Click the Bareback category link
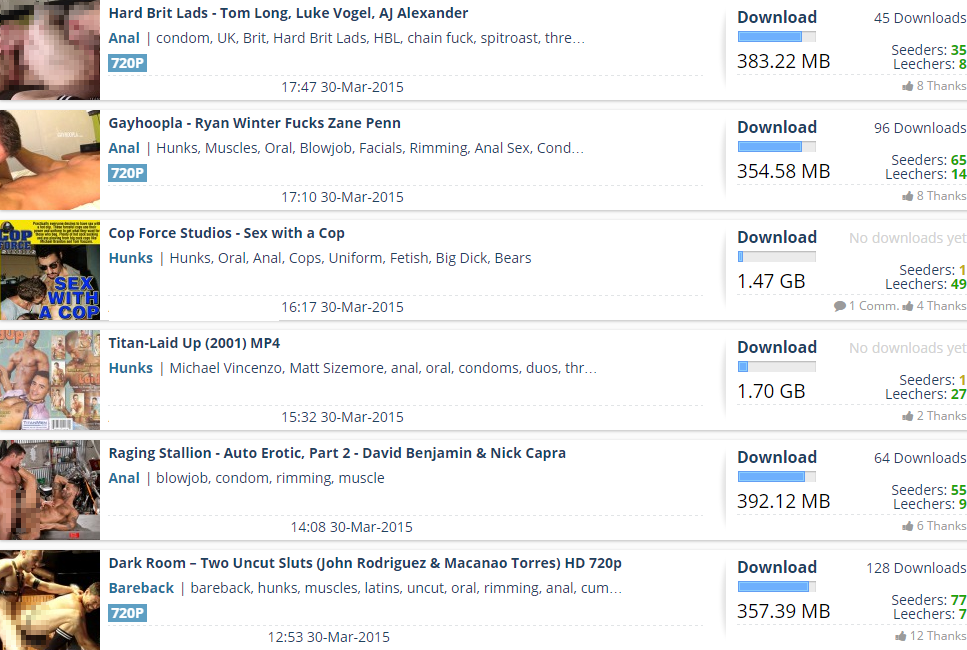 (x=141, y=588)
